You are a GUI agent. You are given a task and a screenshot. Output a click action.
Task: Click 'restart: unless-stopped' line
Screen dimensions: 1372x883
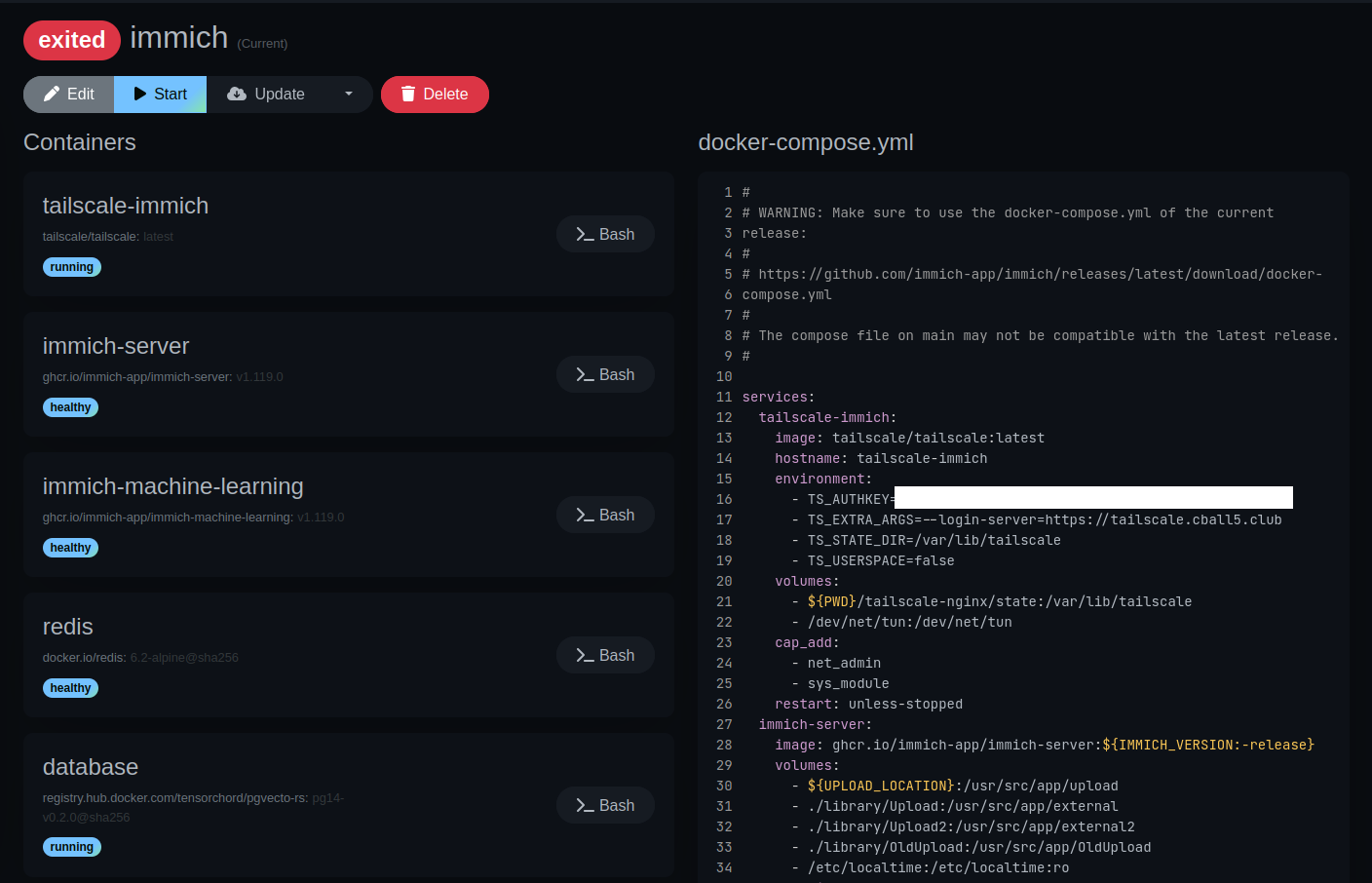869,705
